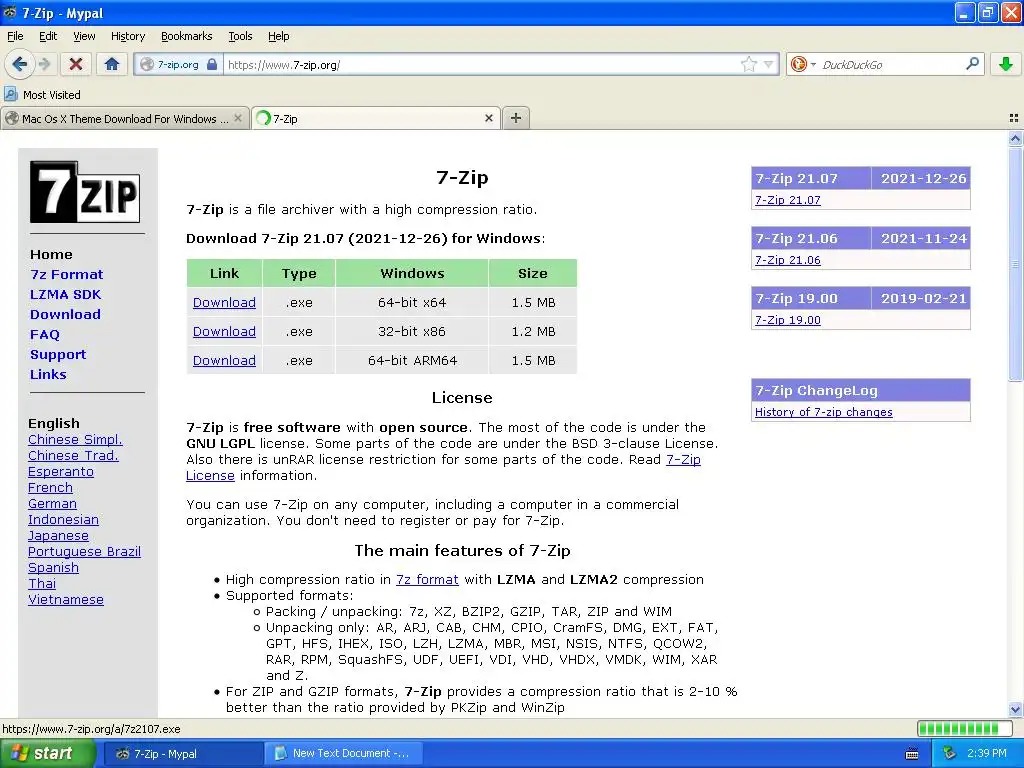Open the Tools menu
Image resolution: width=1024 pixels, height=768 pixels.
240,36
